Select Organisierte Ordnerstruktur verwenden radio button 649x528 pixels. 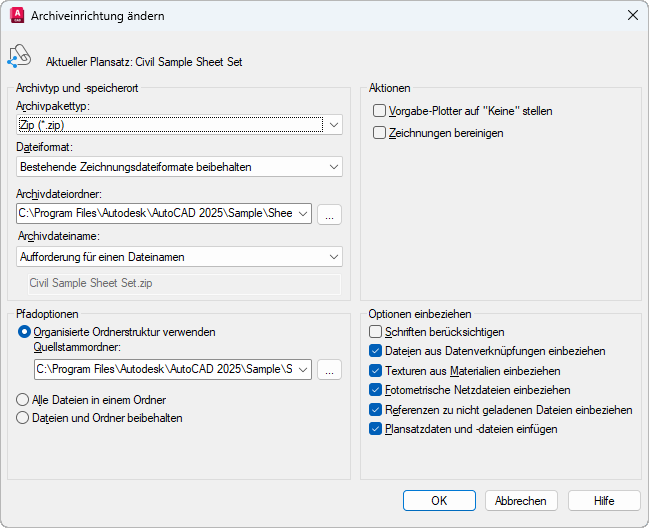point(24,332)
